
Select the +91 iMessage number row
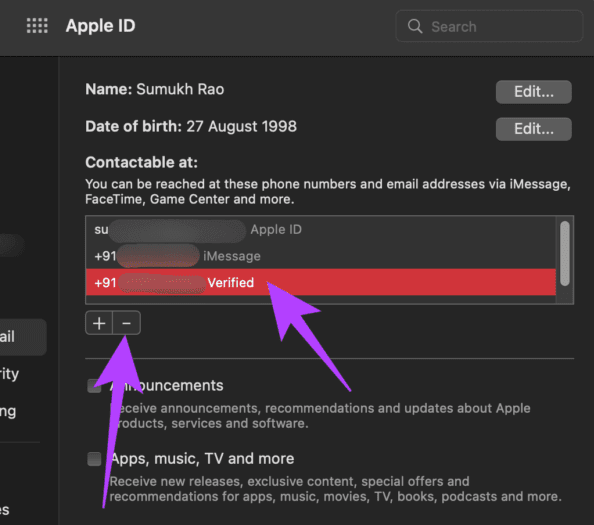[320, 256]
